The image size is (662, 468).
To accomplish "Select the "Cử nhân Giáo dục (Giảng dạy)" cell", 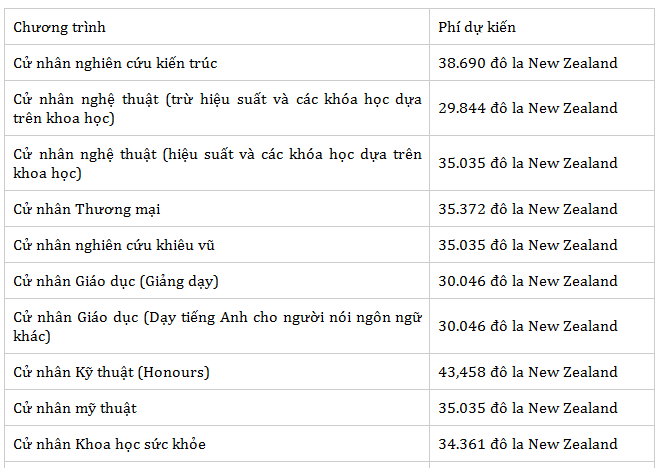I will coord(116,281).
